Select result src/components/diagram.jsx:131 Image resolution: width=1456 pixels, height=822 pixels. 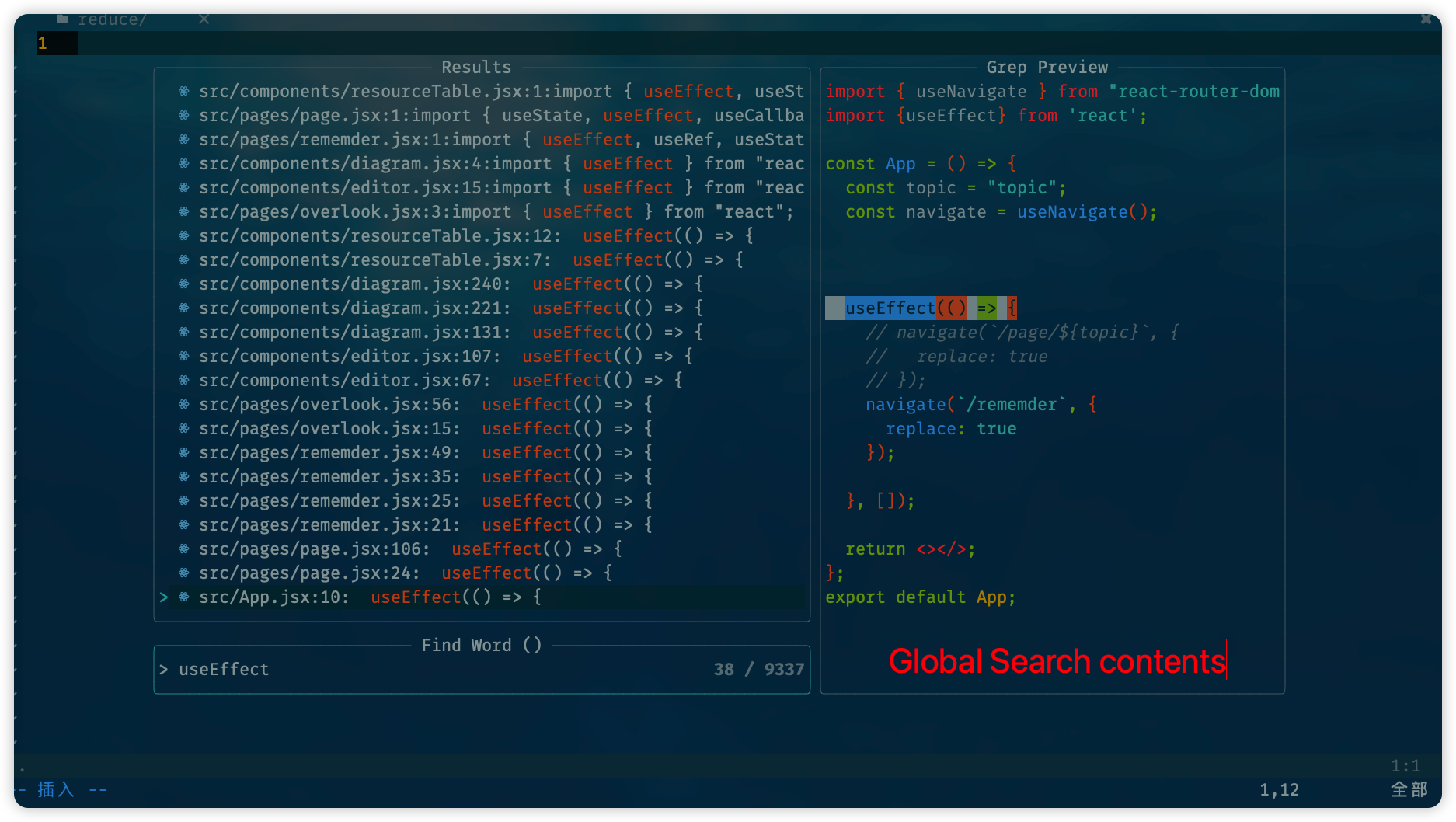click(x=482, y=332)
